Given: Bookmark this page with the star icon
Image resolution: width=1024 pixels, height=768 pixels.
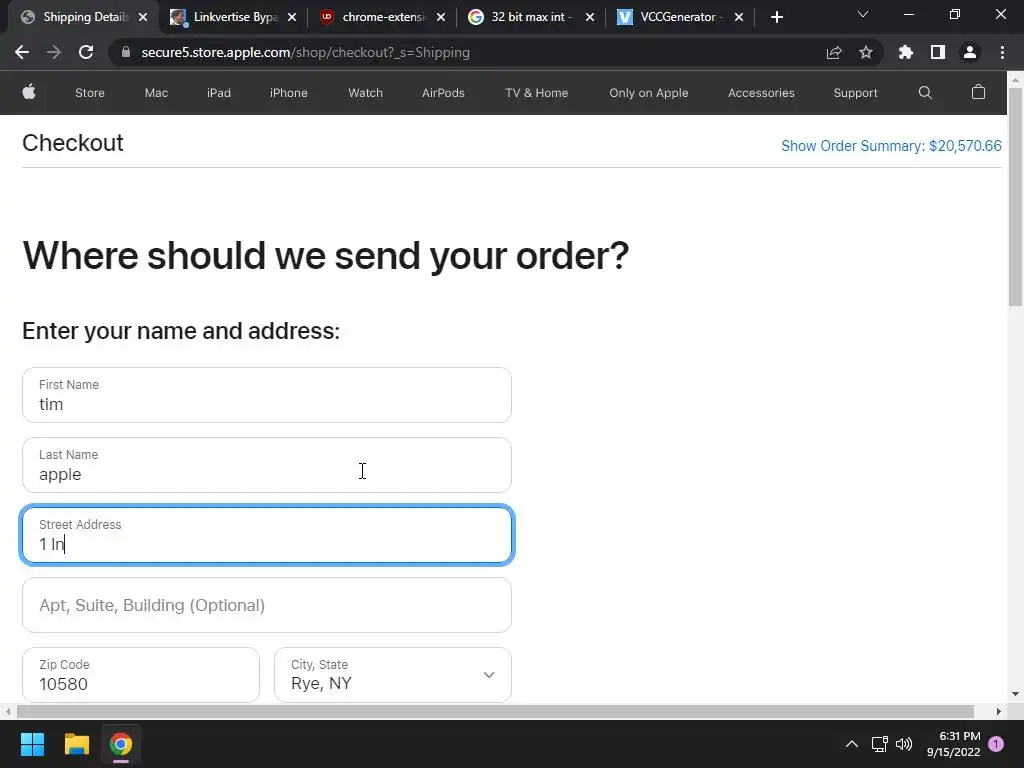Looking at the screenshot, I should point(866,52).
